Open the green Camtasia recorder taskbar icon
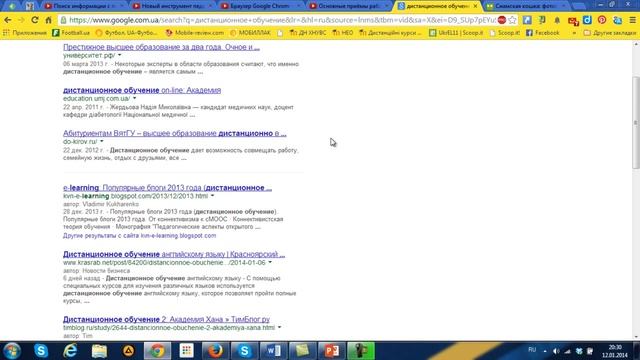This screenshot has height=360, width=640. pos(361,351)
